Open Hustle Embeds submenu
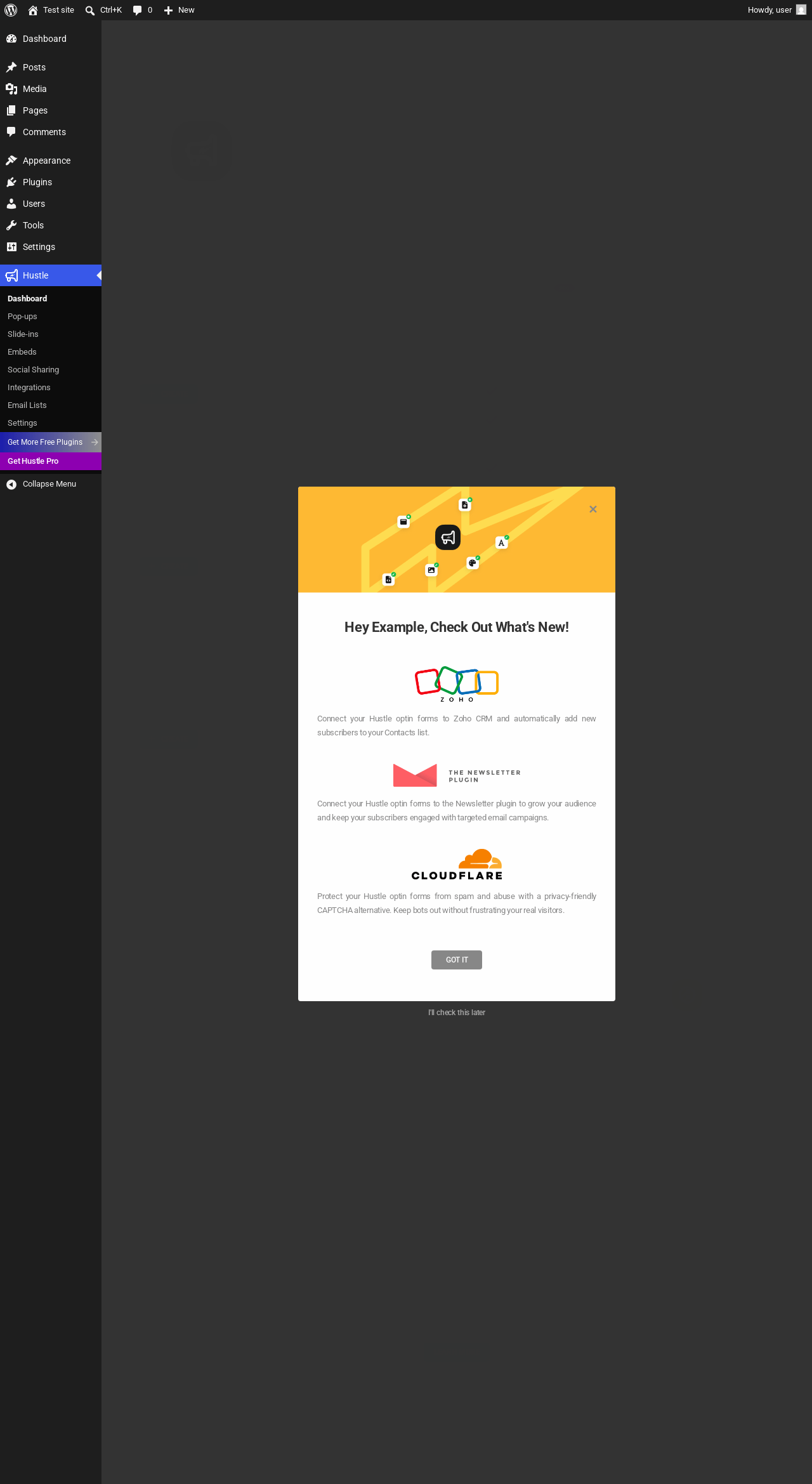The image size is (812, 1484). pyautogui.click(x=51, y=352)
